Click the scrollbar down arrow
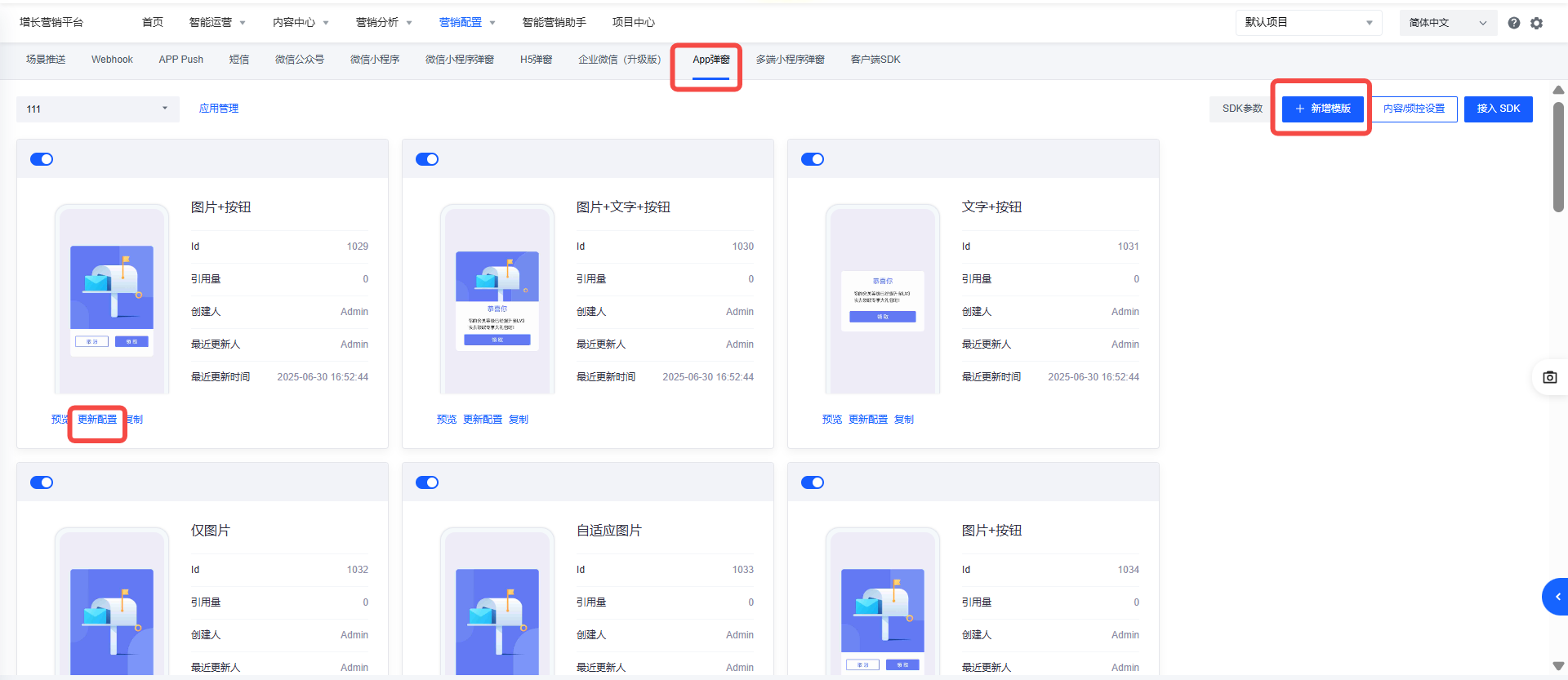 pos(1558,666)
